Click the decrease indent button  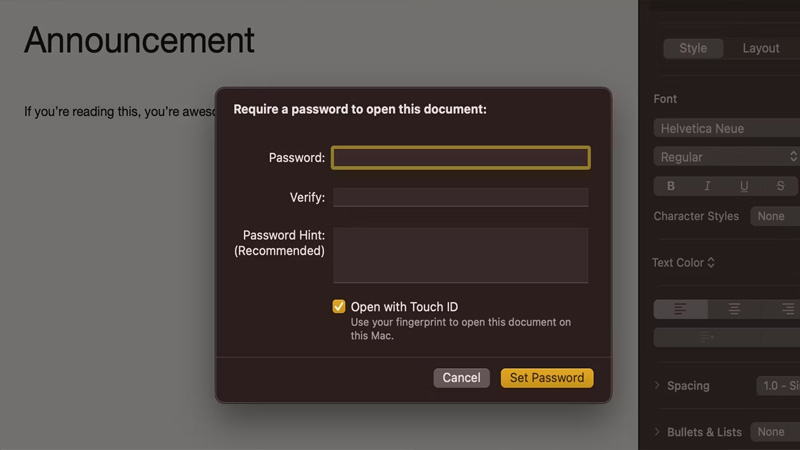tap(707, 338)
